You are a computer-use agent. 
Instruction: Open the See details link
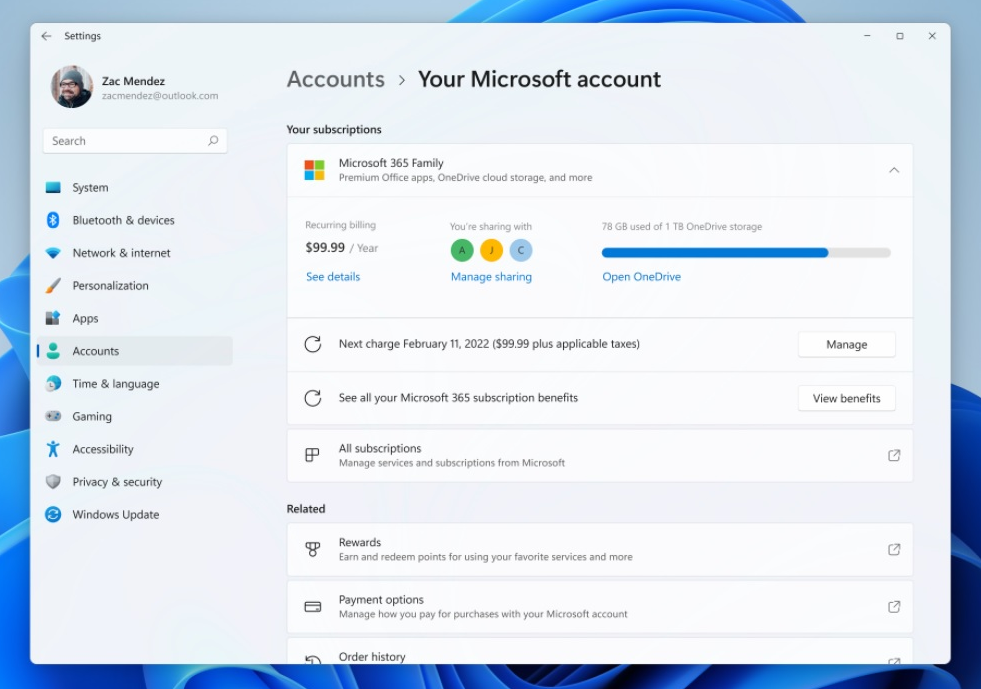(x=333, y=277)
